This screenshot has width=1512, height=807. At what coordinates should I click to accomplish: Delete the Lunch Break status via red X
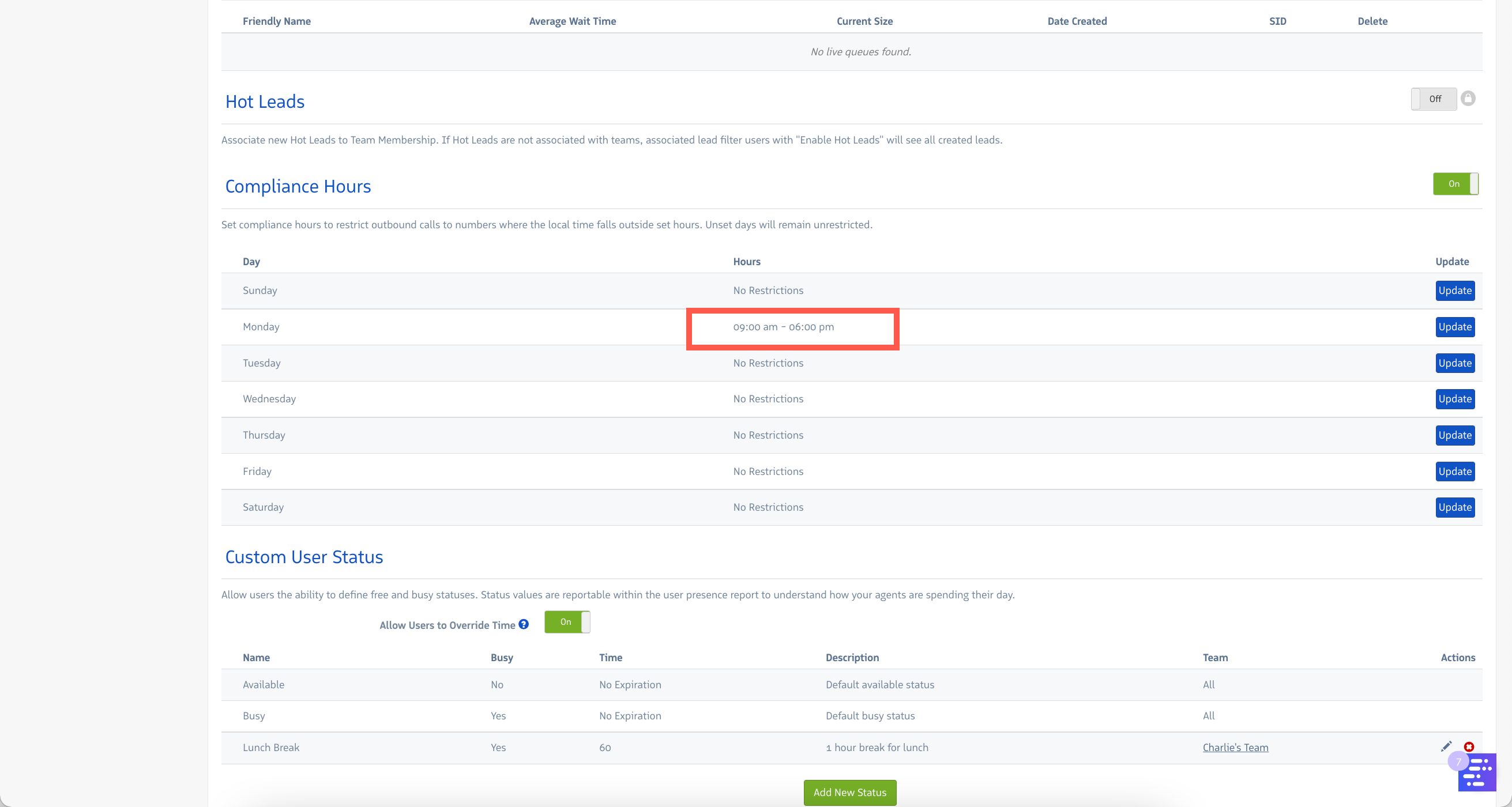tap(1469, 746)
